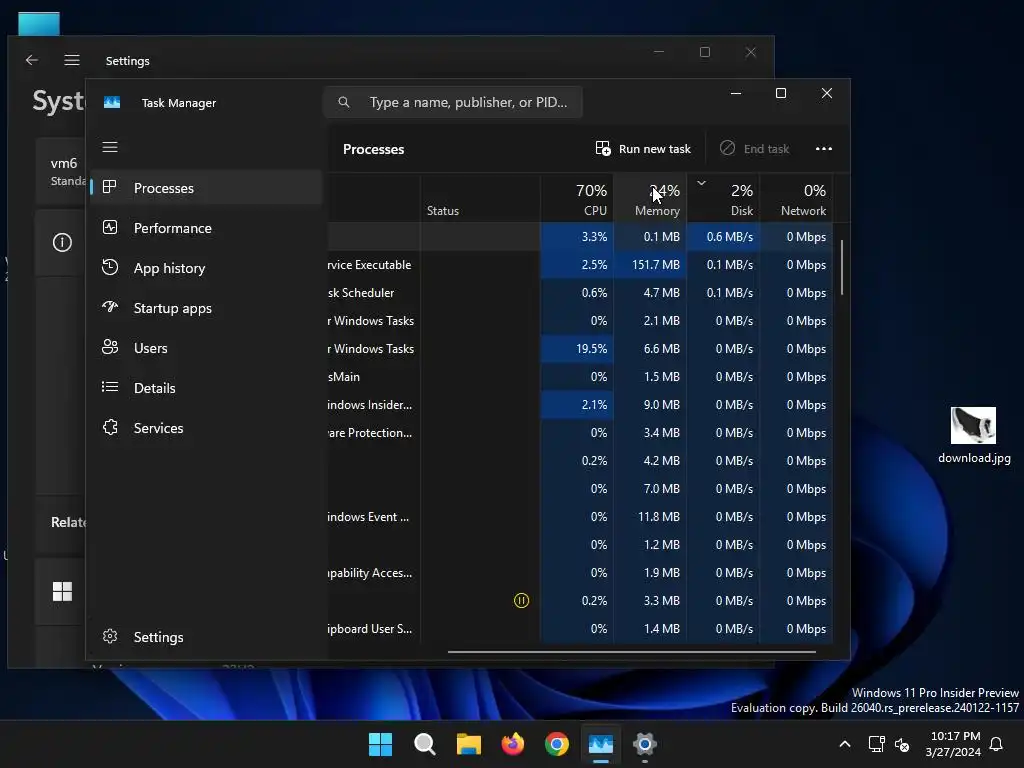Screen dimensions: 1024x768
Task: Go to Startup apps page
Action: pyautogui.click(x=206, y=308)
